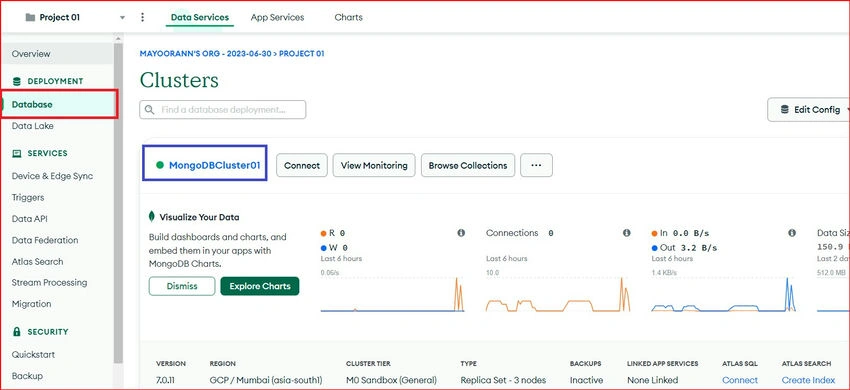850x390 pixels.
Task: Open the project options kebab menu
Action: pyautogui.click(x=143, y=17)
